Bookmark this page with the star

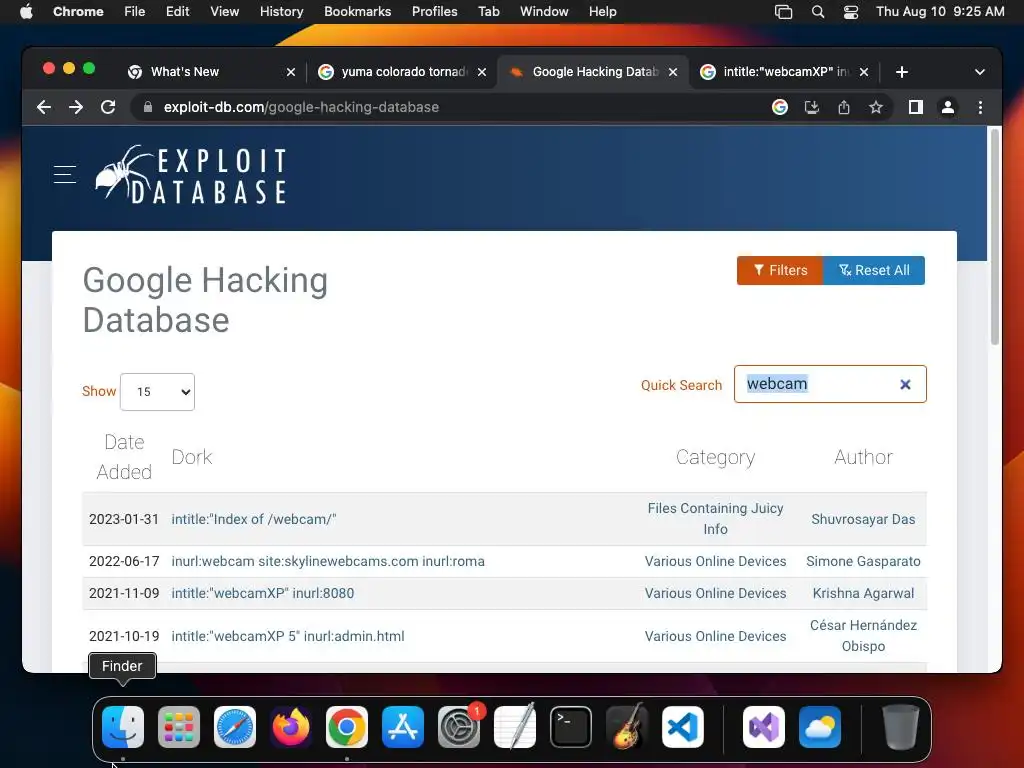pyautogui.click(x=876, y=107)
